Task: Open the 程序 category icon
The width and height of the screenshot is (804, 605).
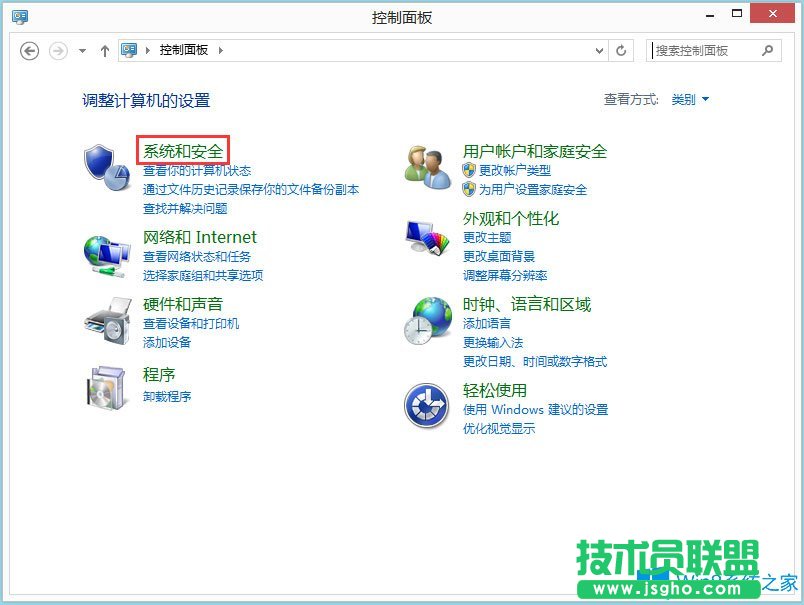Action: tap(104, 389)
